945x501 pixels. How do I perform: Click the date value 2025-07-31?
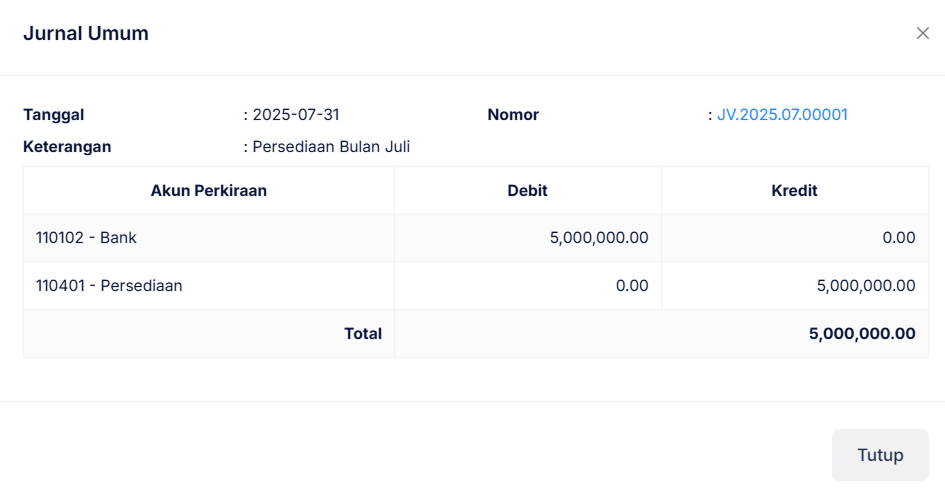tap(296, 115)
